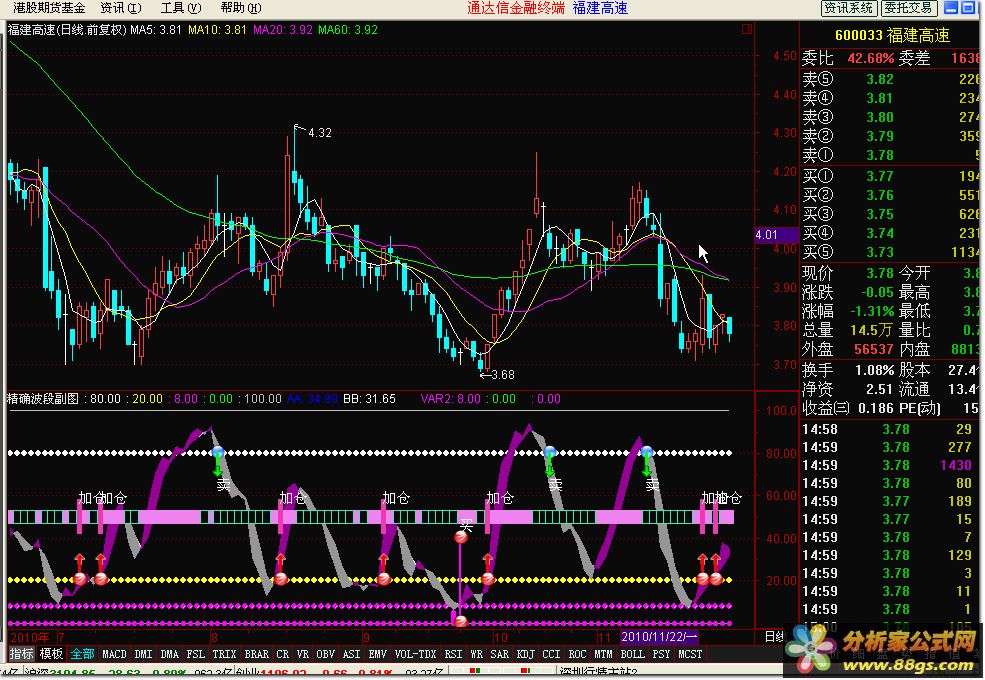Select the 指标 tab
Viewport: 985px width, 680px height.
click(x=21, y=654)
